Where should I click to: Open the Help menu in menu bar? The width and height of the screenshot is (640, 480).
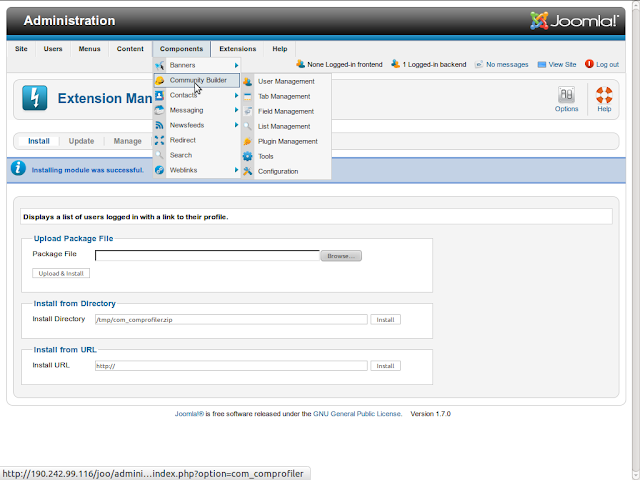click(280, 49)
